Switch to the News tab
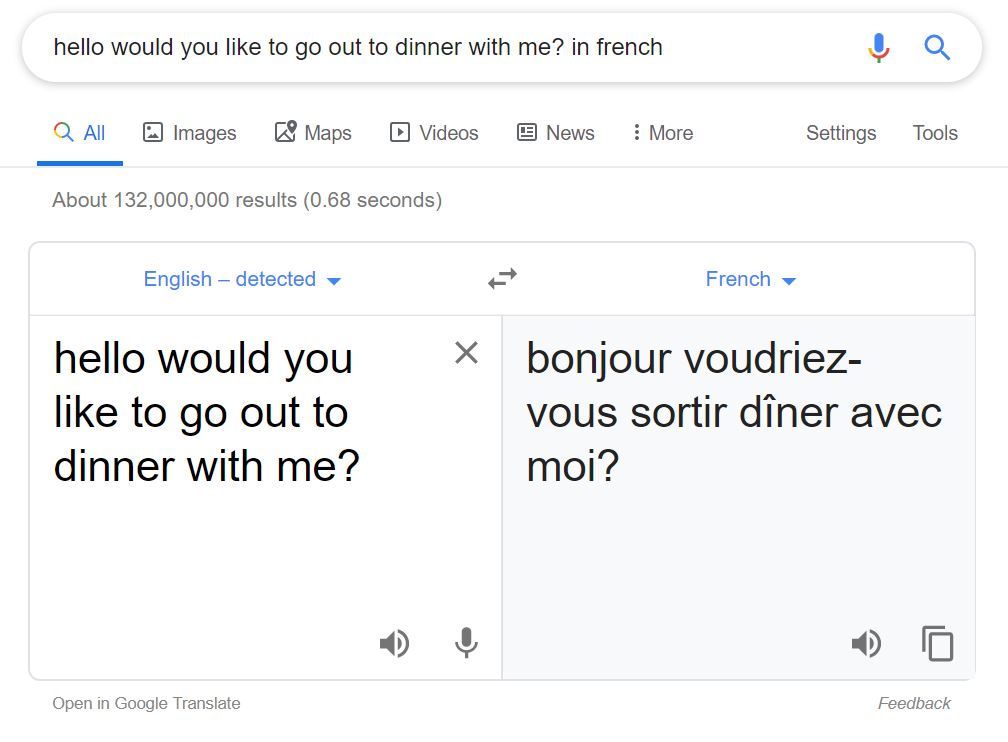This screenshot has height=742, width=1008. [x=556, y=132]
